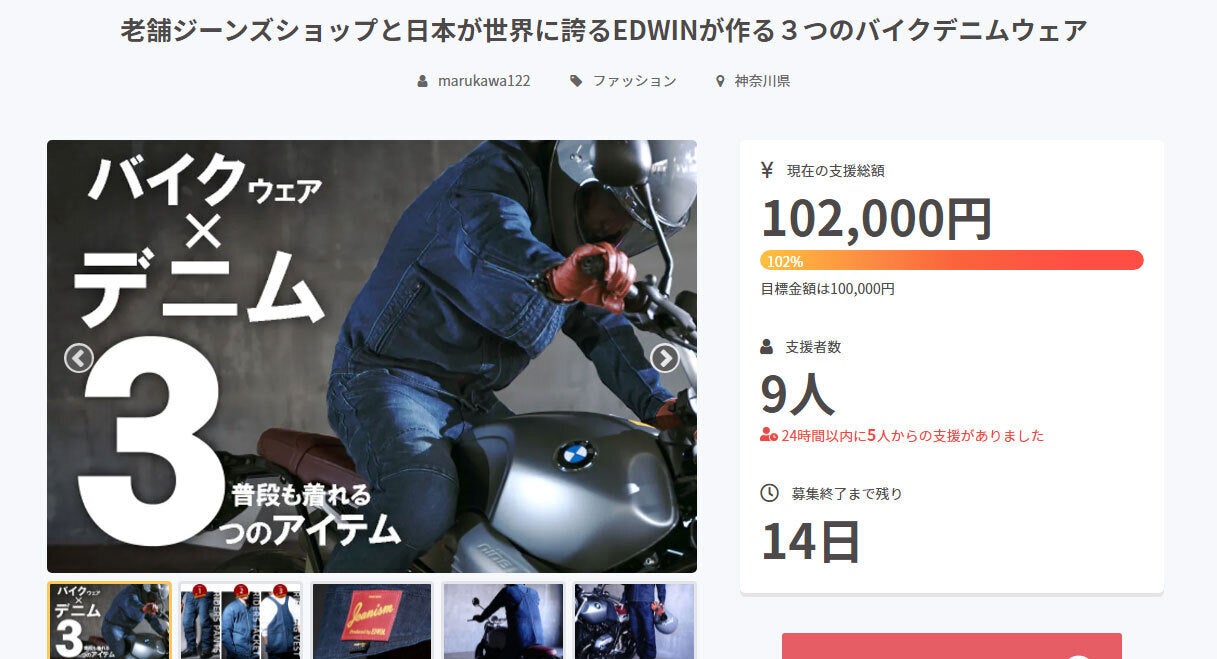1217x659 pixels.
Task: Click the previous image arrow on carousel
Action: click(x=79, y=358)
